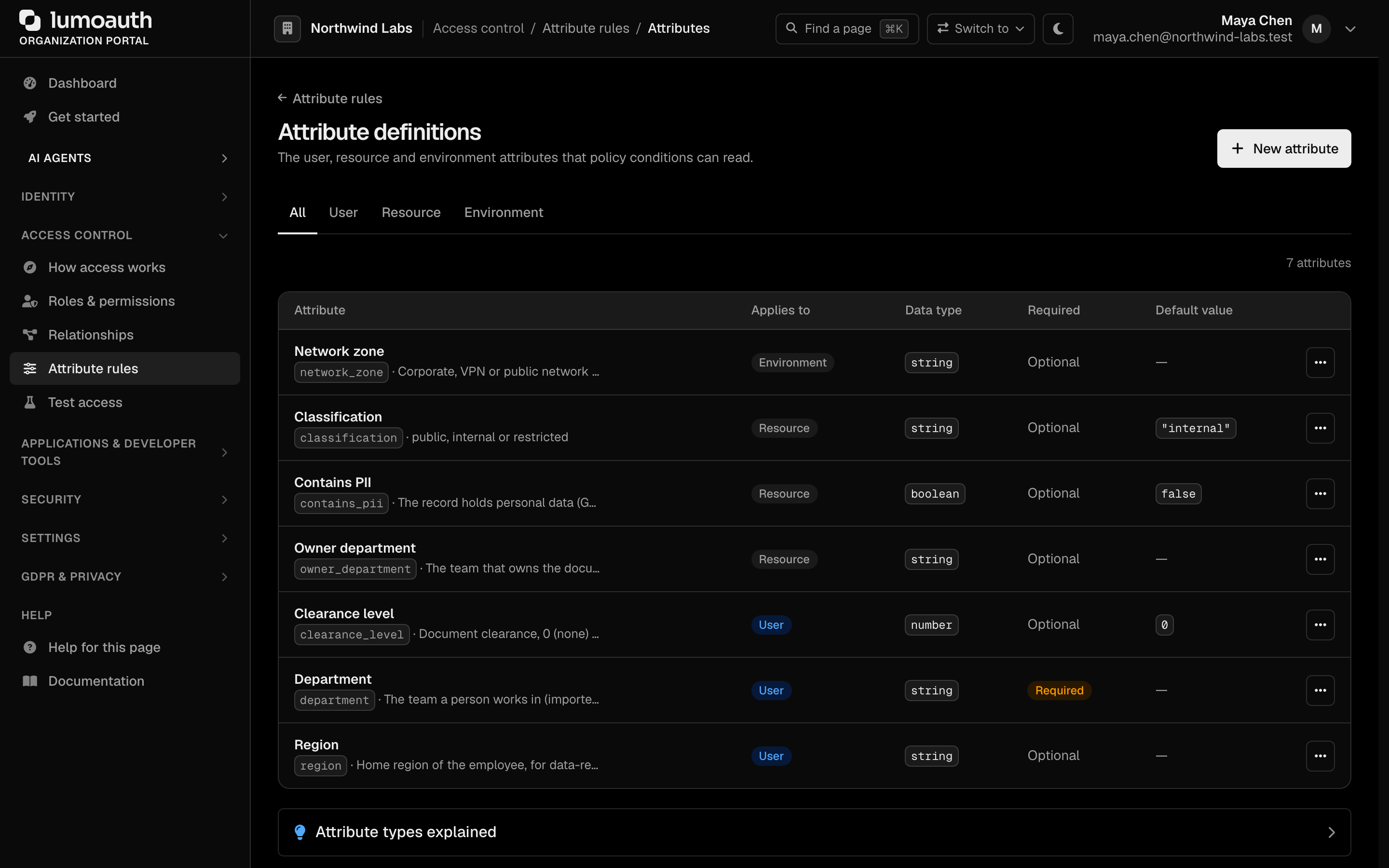1389x868 pixels.
Task: Click the Switch to swap arrows icon
Action: (942, 28)
